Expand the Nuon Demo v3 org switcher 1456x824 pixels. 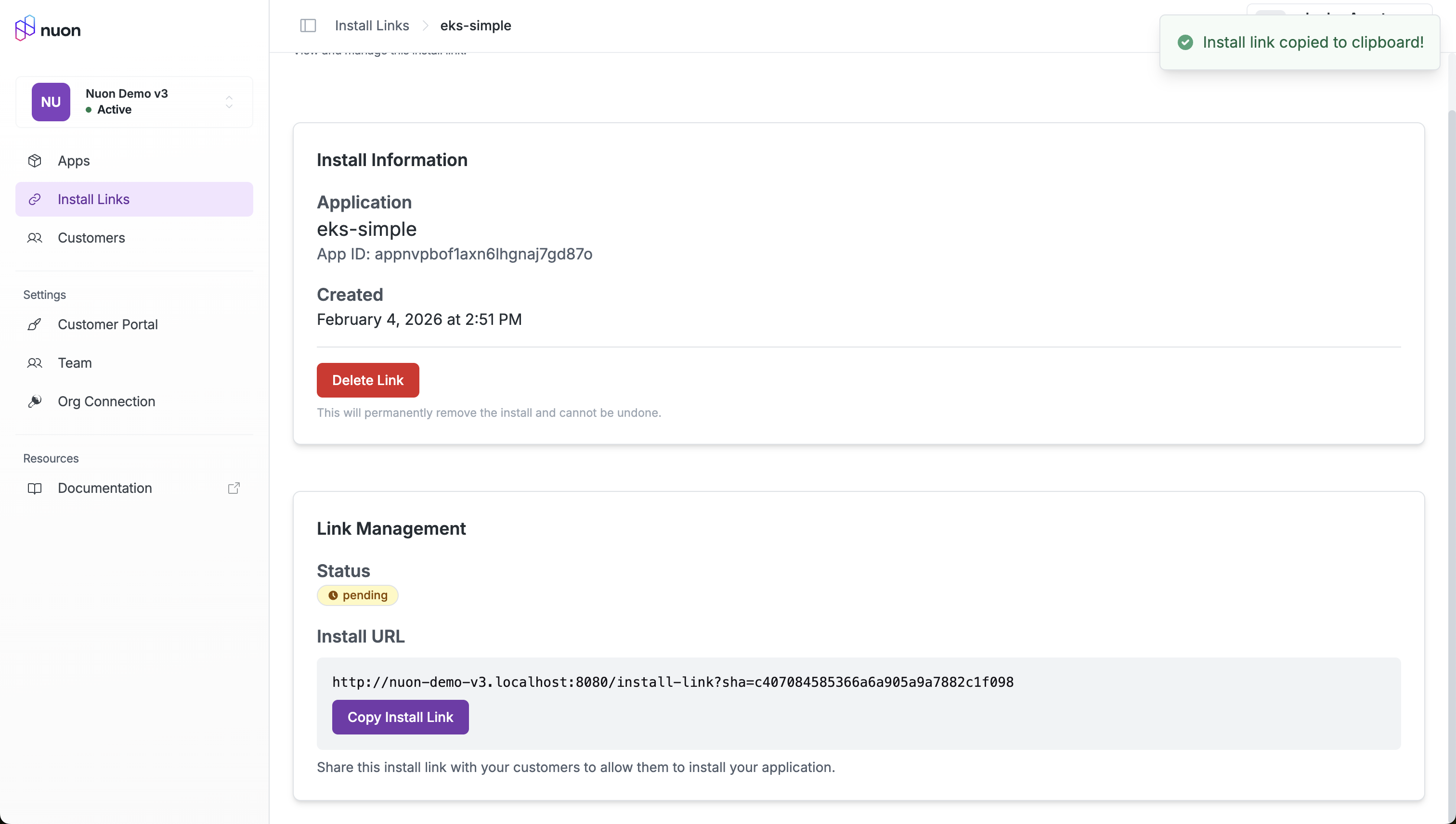[229, 102]
